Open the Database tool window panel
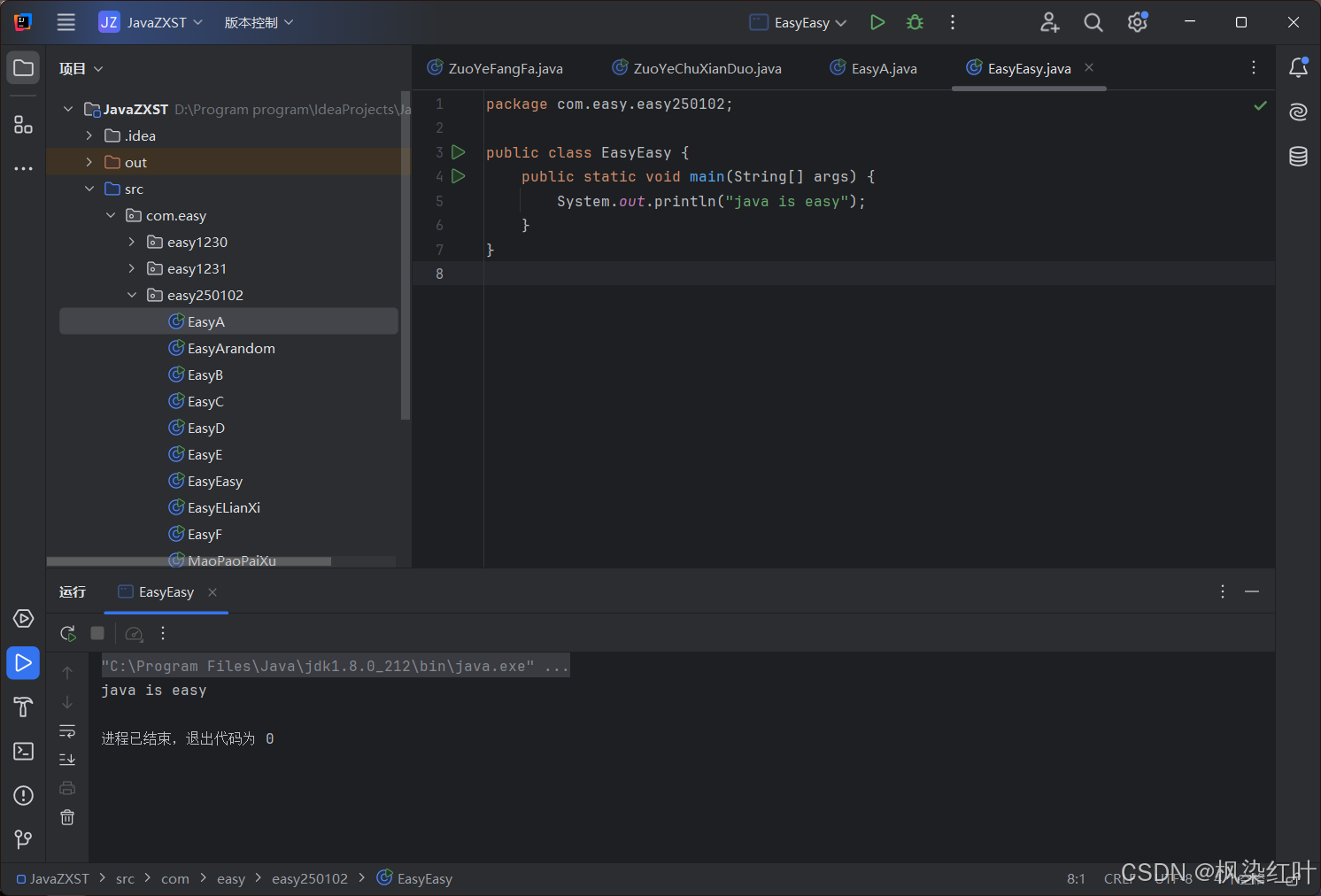The image size is (1321, 896). click(x=1297, y=155)
